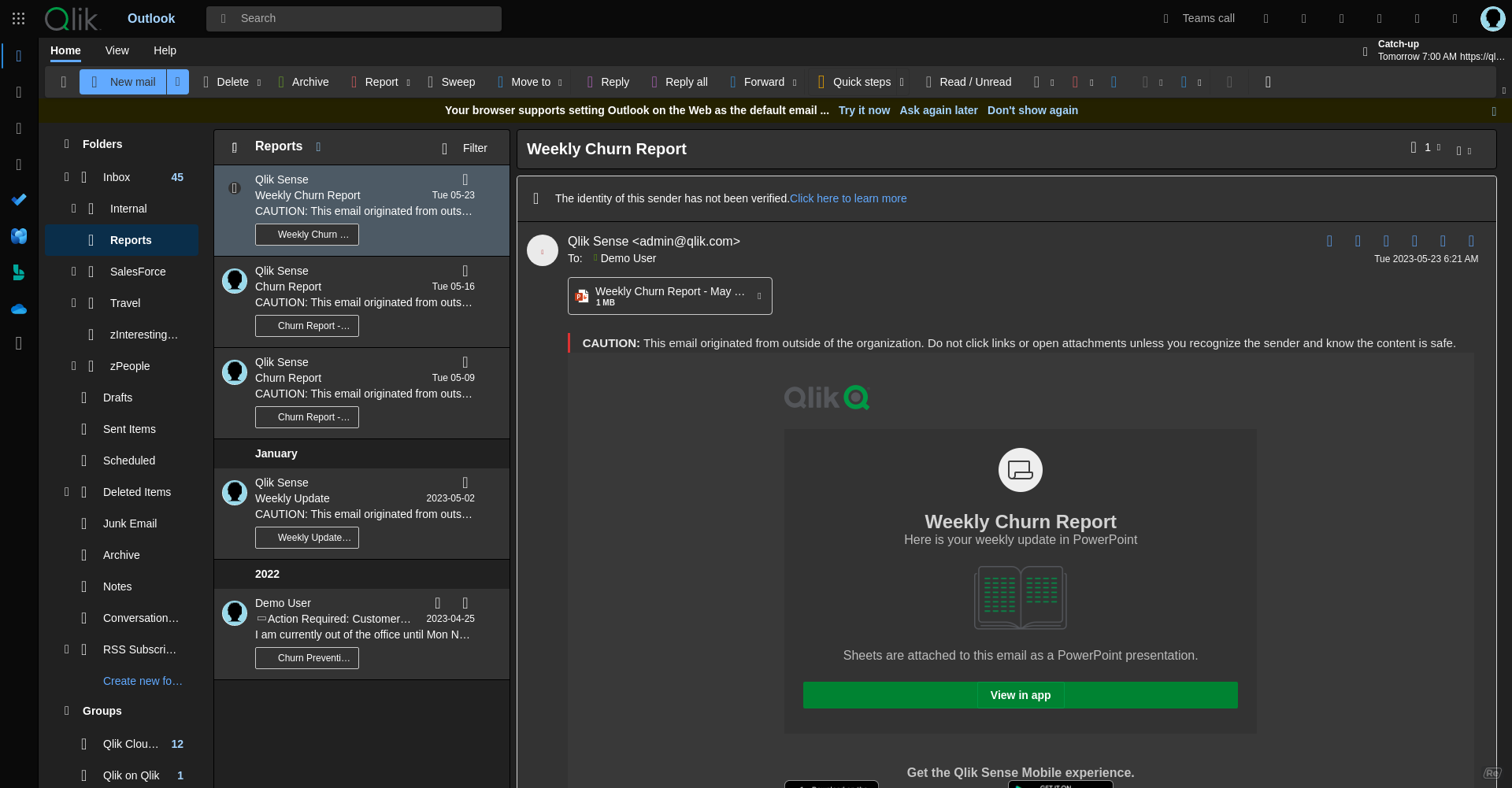This screenshot has width=1512, height=788.
Task: Click the Qlik profile avatar top right
Action: 1492,18
